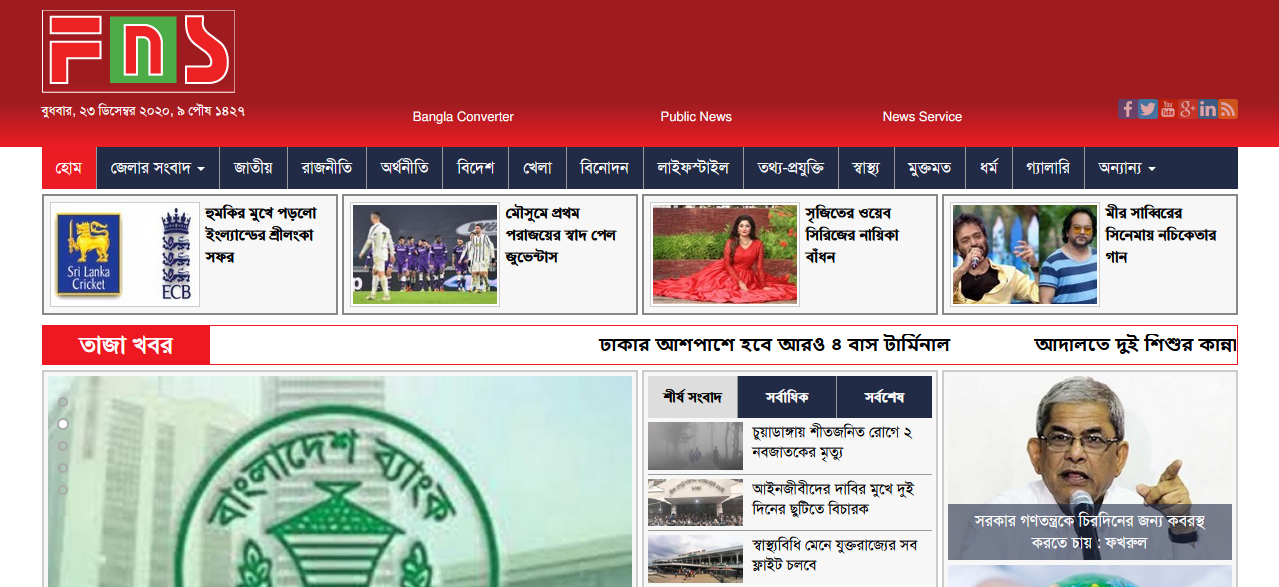Open the Facebook social icon
This screenshot has height=587, width=1279.
click(x=1127, y=109)
